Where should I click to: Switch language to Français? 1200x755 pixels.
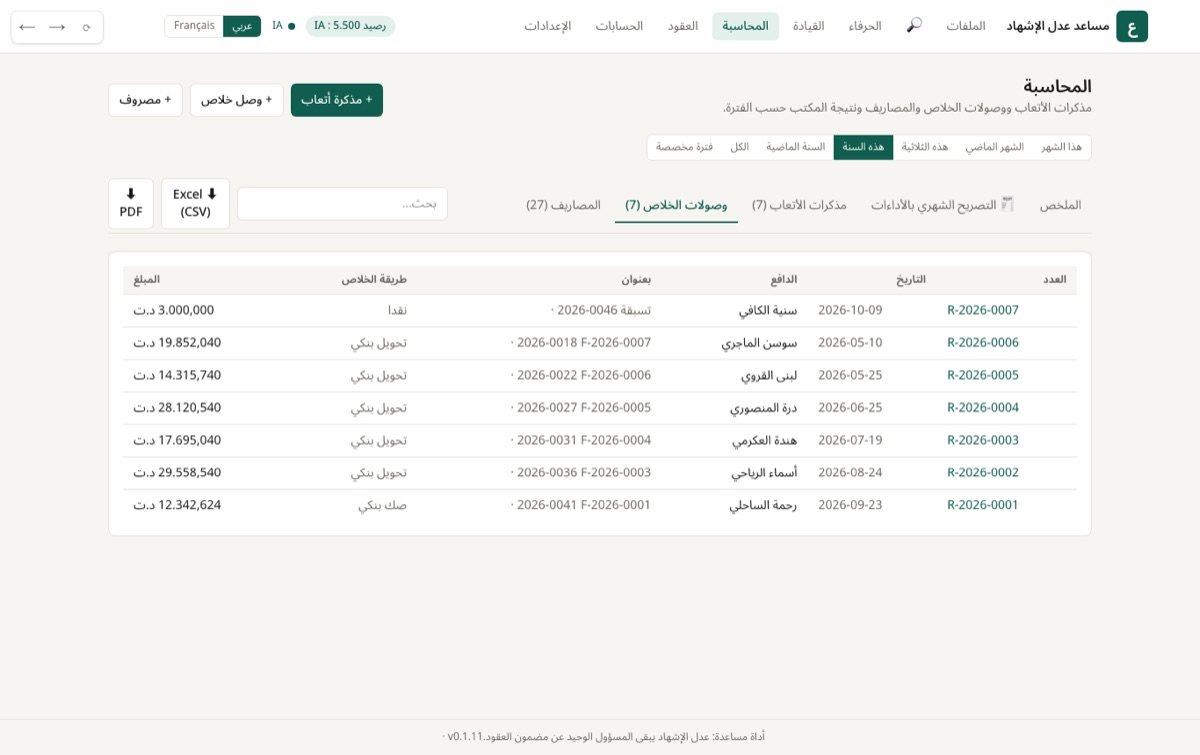click(x=194, y=26)
